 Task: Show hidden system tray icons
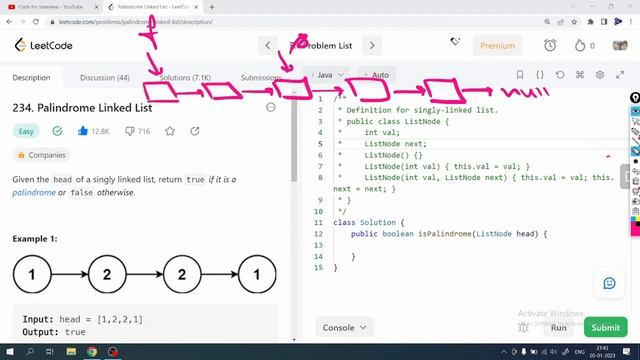tap(504, 351)
